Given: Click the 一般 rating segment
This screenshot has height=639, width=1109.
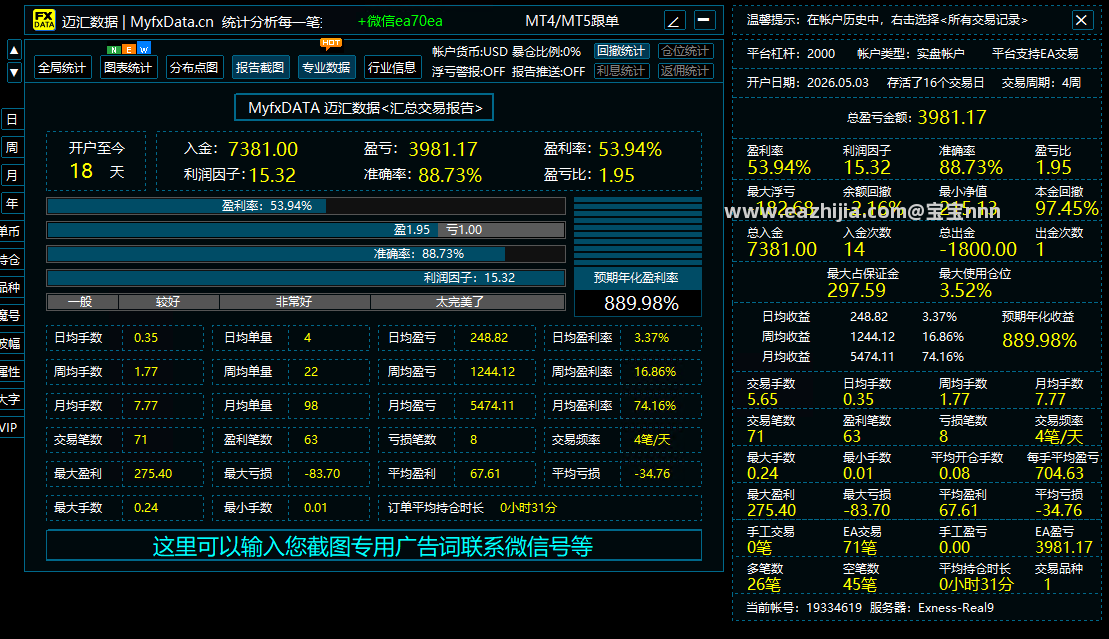Looking at the screenshot, I should coord(83,302).
